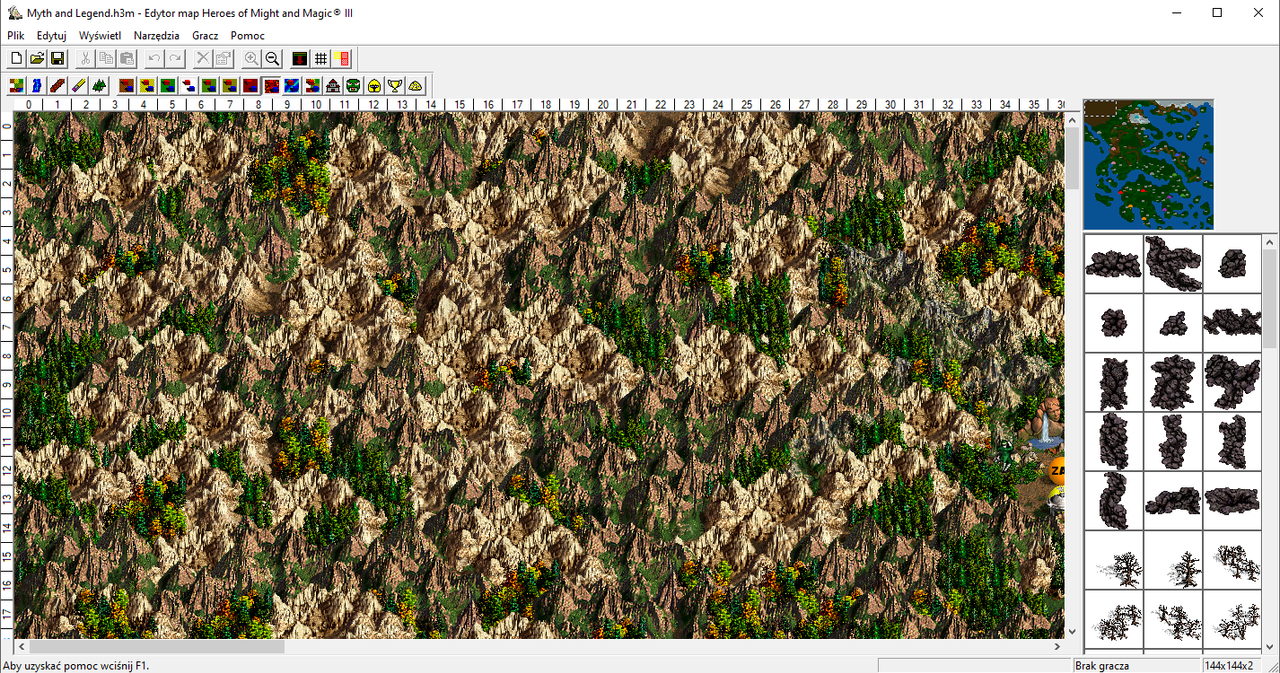Zoom out with magnifier minus icon
The height and width of the screenshot is (673, 1280).
tap(272, 59)
